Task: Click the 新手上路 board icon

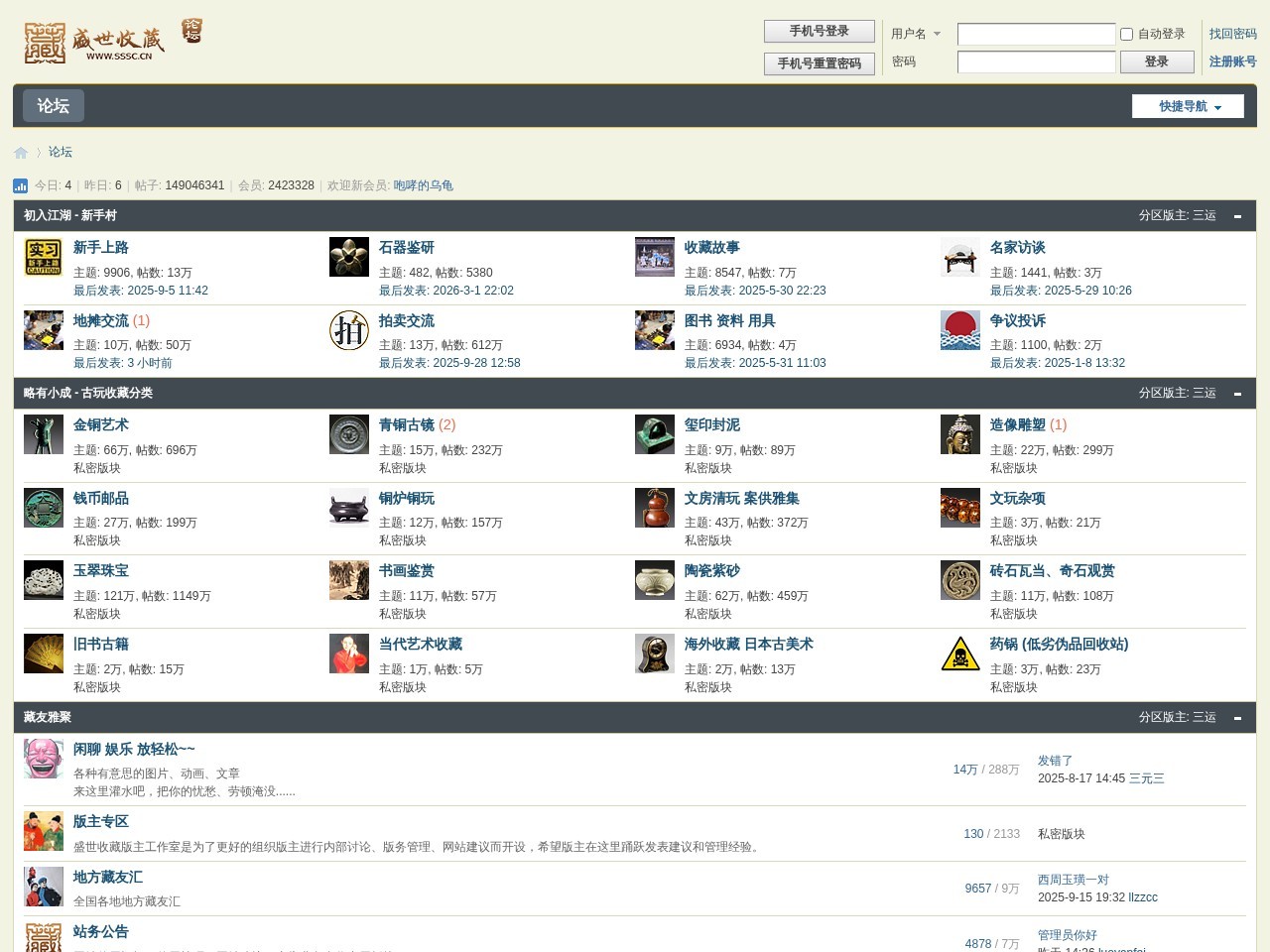Action: pos(44,257)
